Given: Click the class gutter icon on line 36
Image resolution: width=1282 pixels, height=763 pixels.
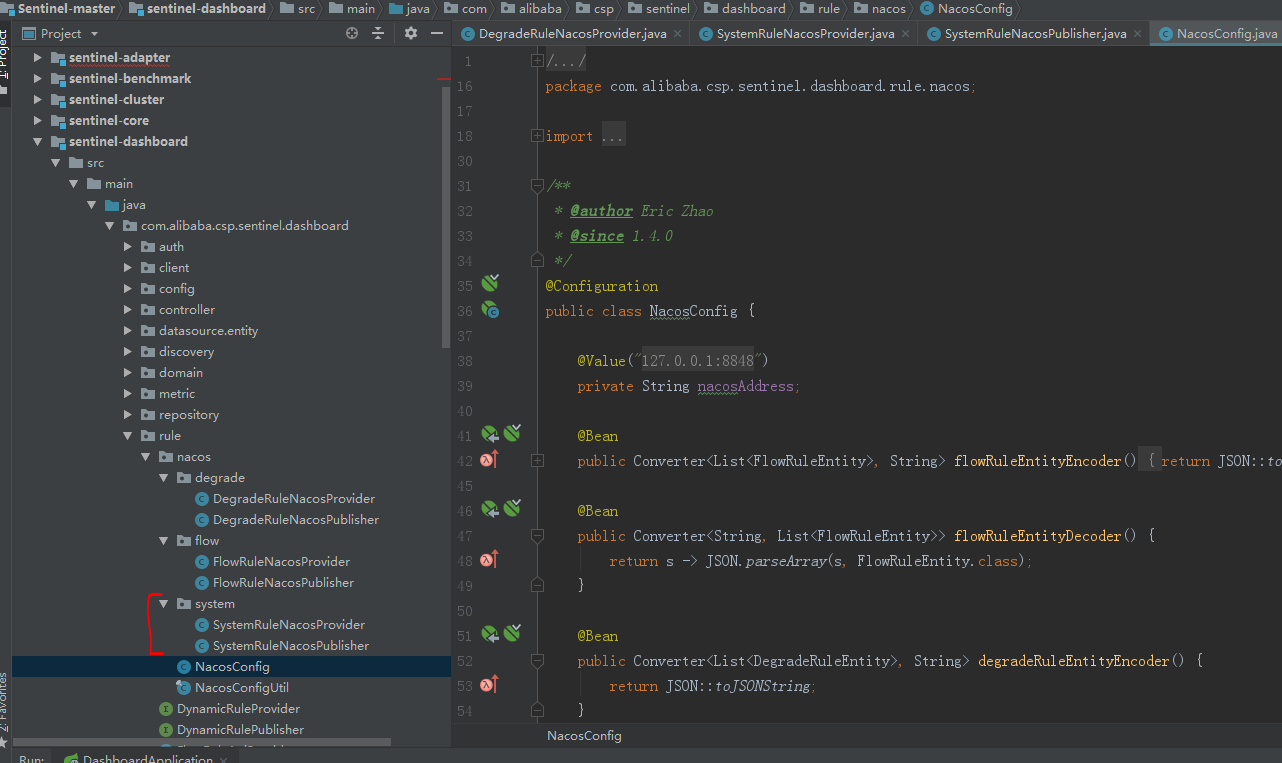Looking at the screenshot, I should [x=490, y=310].
